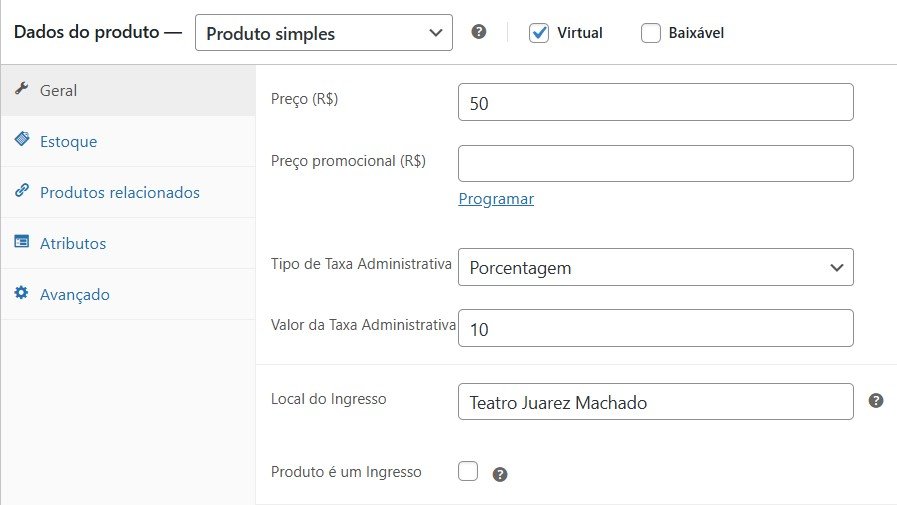Viewport: 897px width, 505px height.
Task: Open the Produto simples type dropdown
Action: [x=324, y=33]
